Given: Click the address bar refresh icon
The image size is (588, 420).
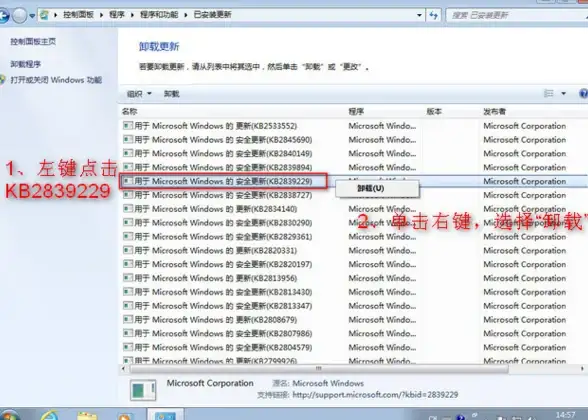Looking at the screenshot, I should [x=434, y=15].
